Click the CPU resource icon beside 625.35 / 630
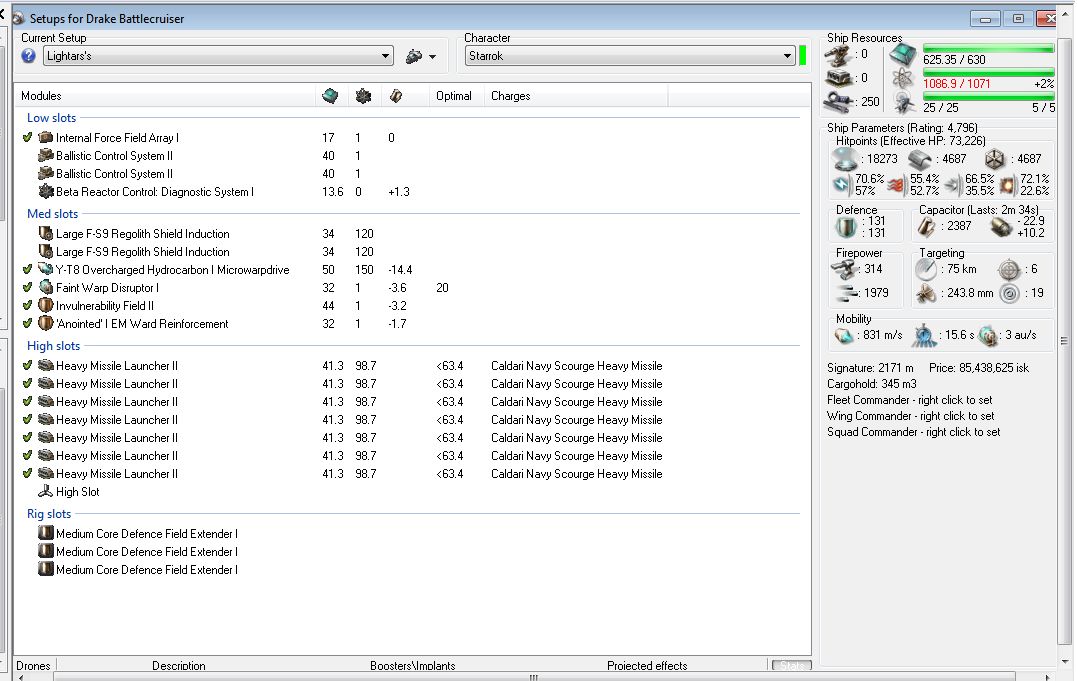Viewport: 1077px width, 681px height. click(903, 56)
